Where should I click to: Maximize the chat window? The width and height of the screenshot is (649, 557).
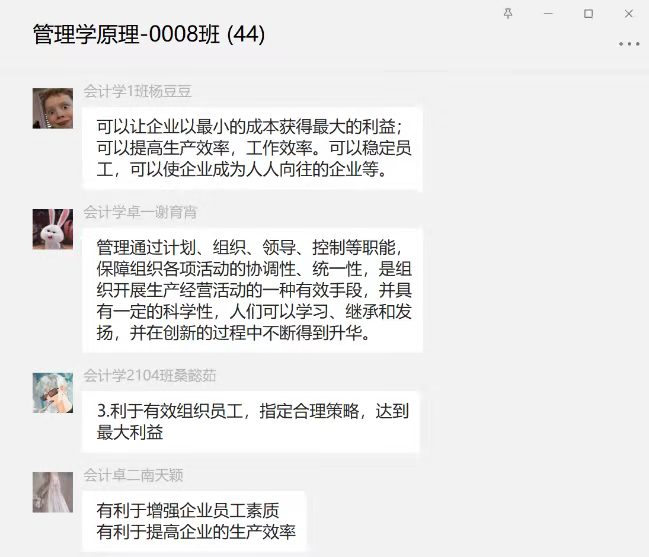click(x=588, y=14)
